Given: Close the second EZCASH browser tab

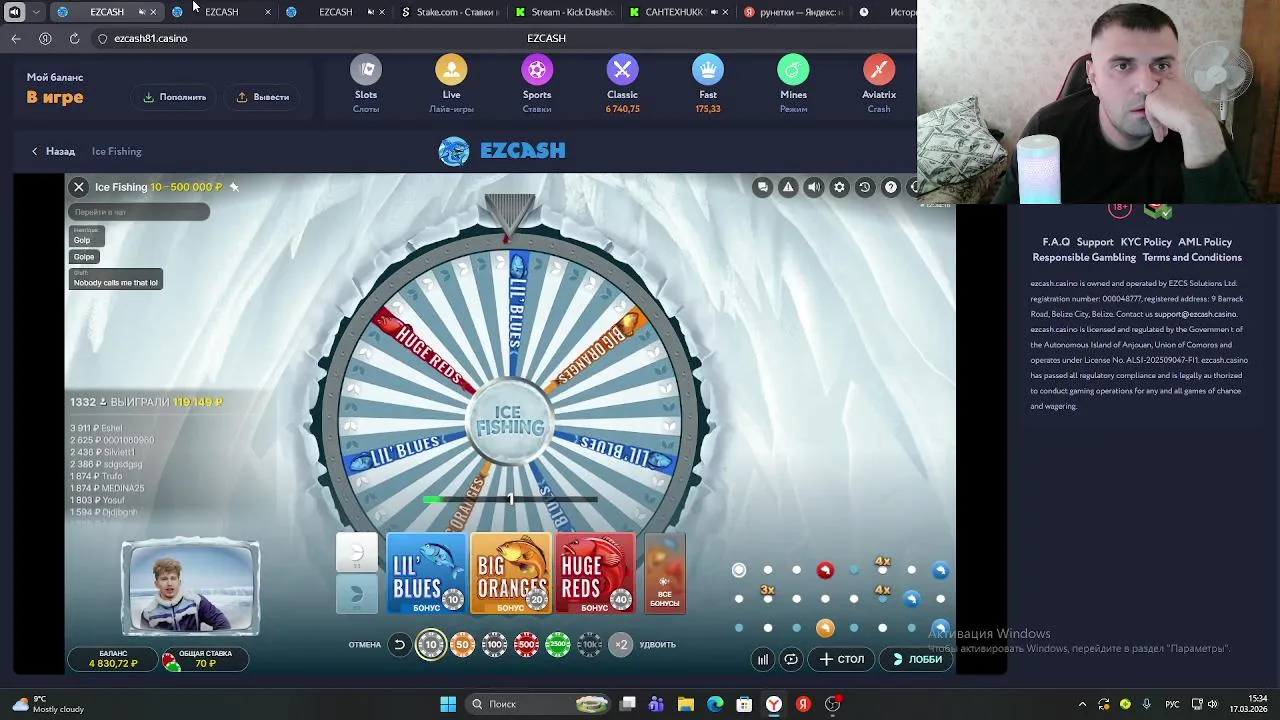Looking at the screenshot, I should 267,12.
